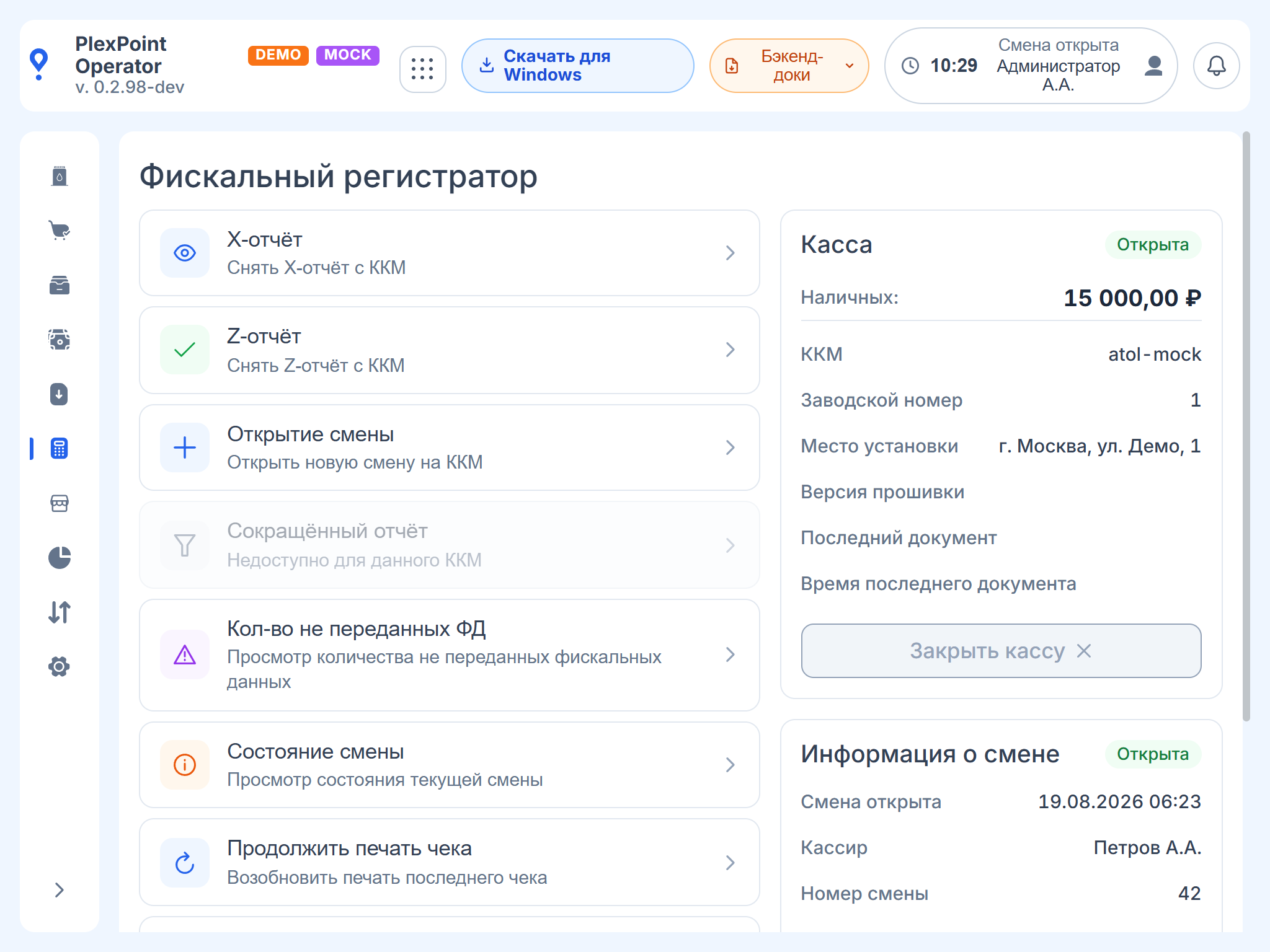Open the X-отчёт card title
The image size is (1270, 952).
(265, 239)
